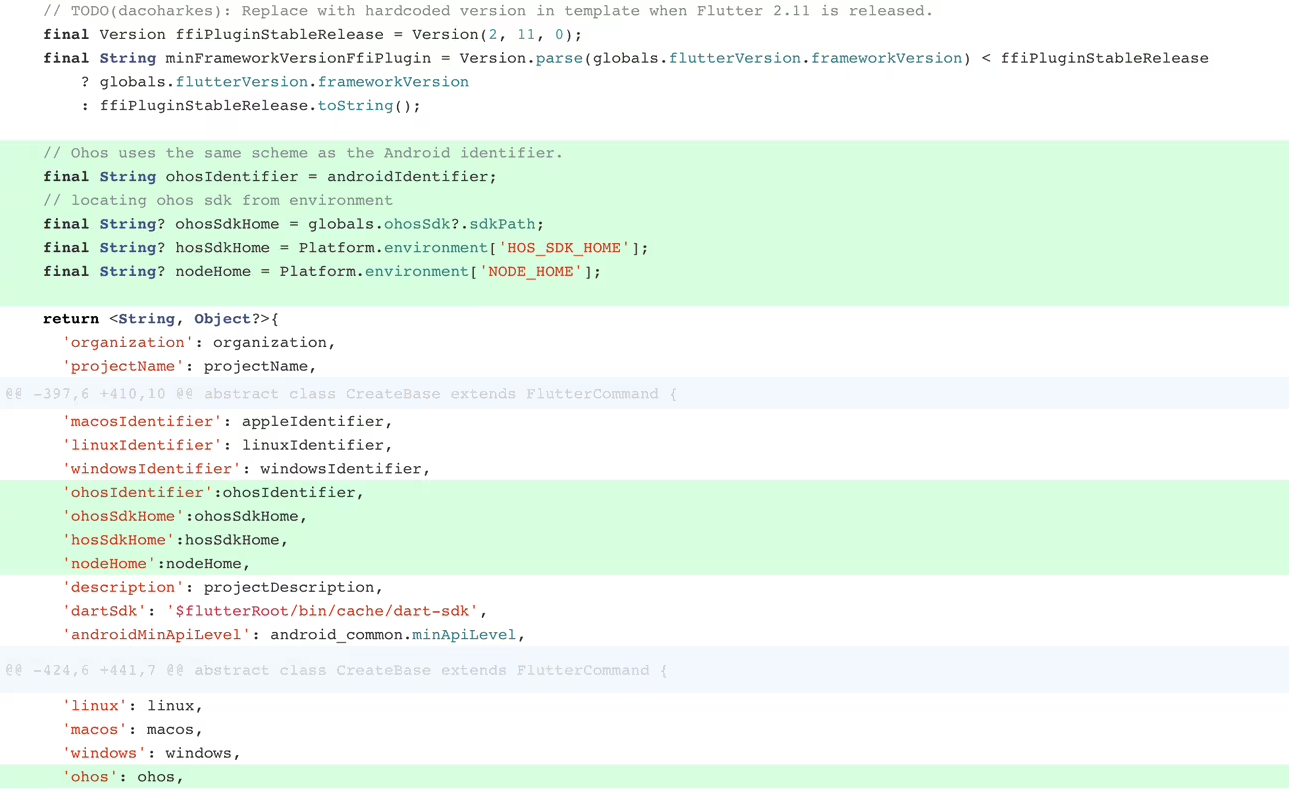Click the 'macos': macos entry
1289x789 pixels.
click(133, 730)
